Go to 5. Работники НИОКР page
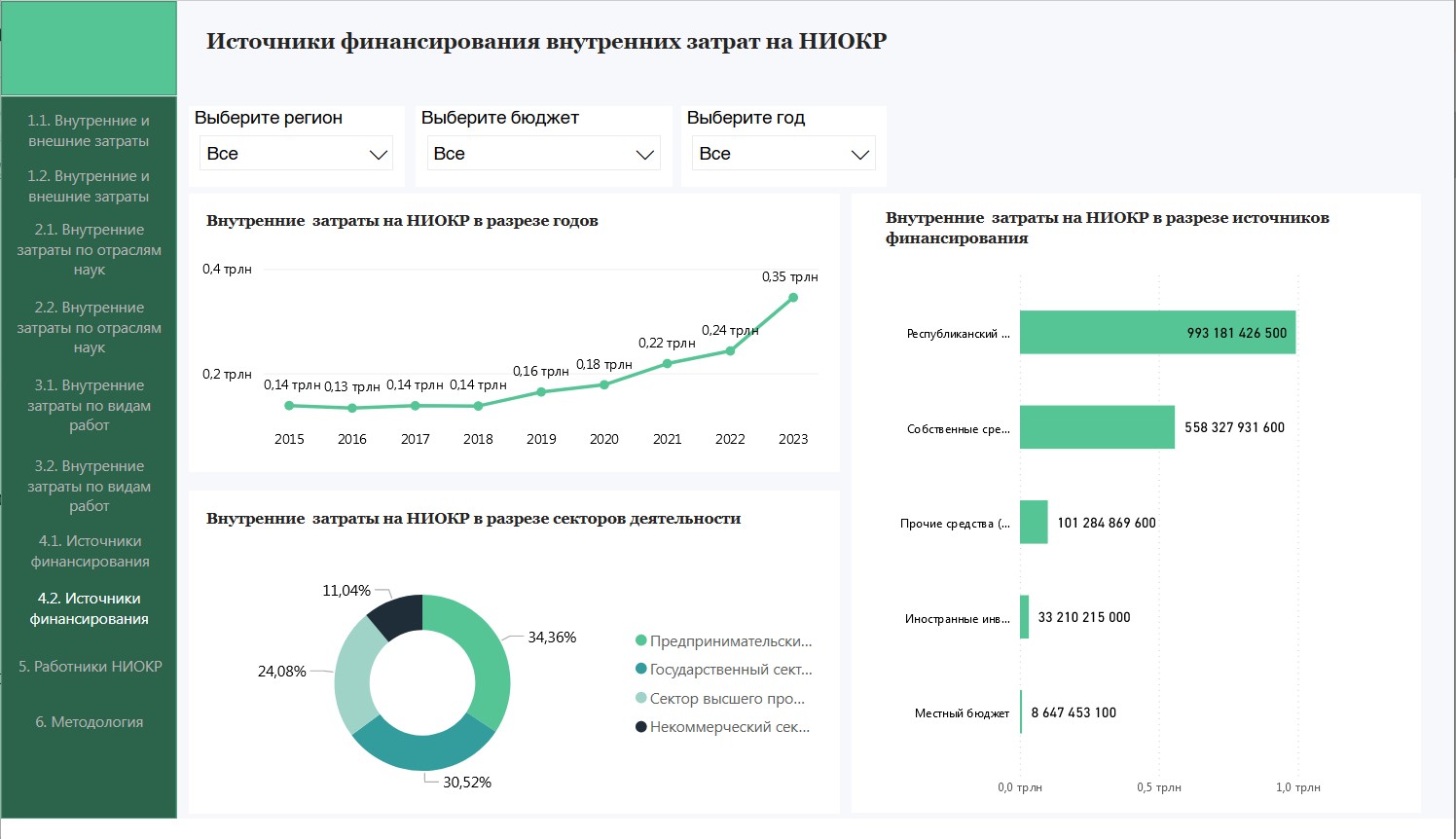The image size is (1456, 839). (90, 667)
